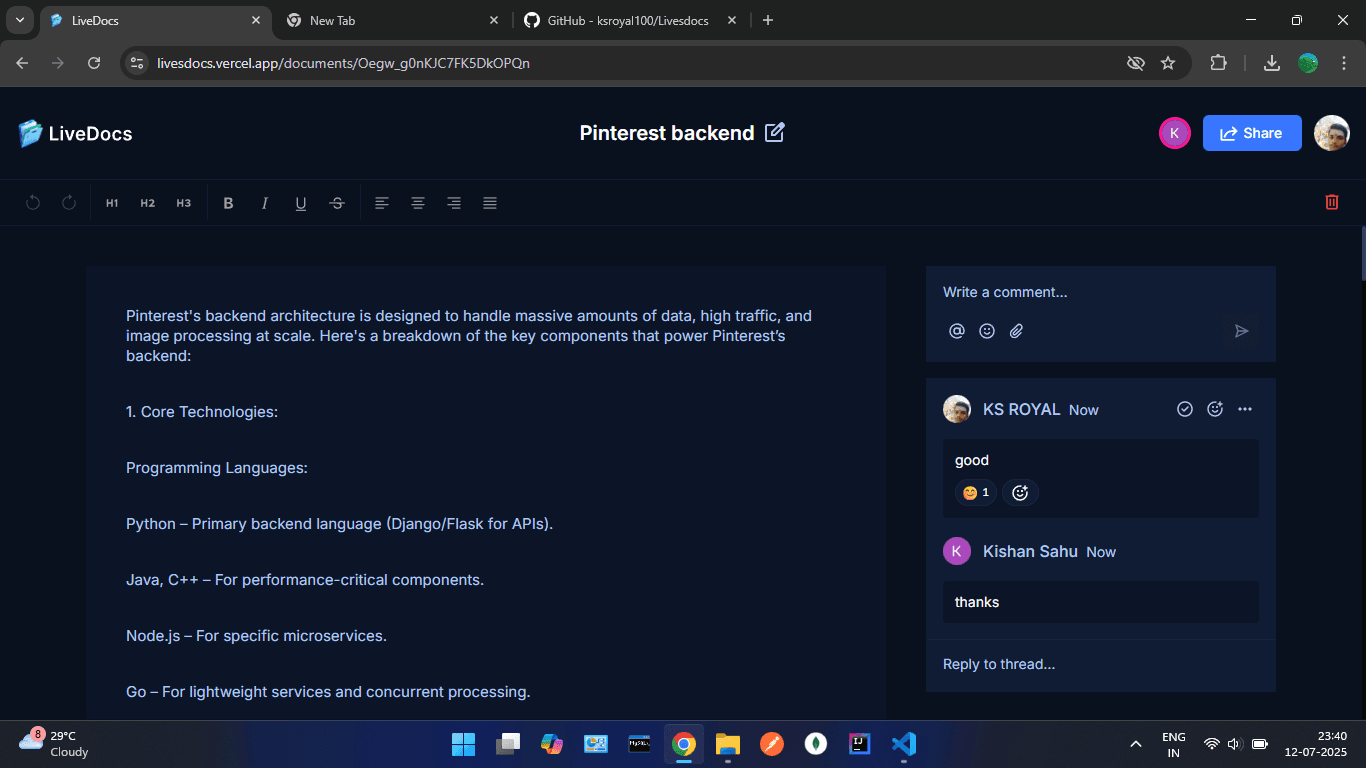Open VS Code from the taskbar

click(x=904, y=744)
